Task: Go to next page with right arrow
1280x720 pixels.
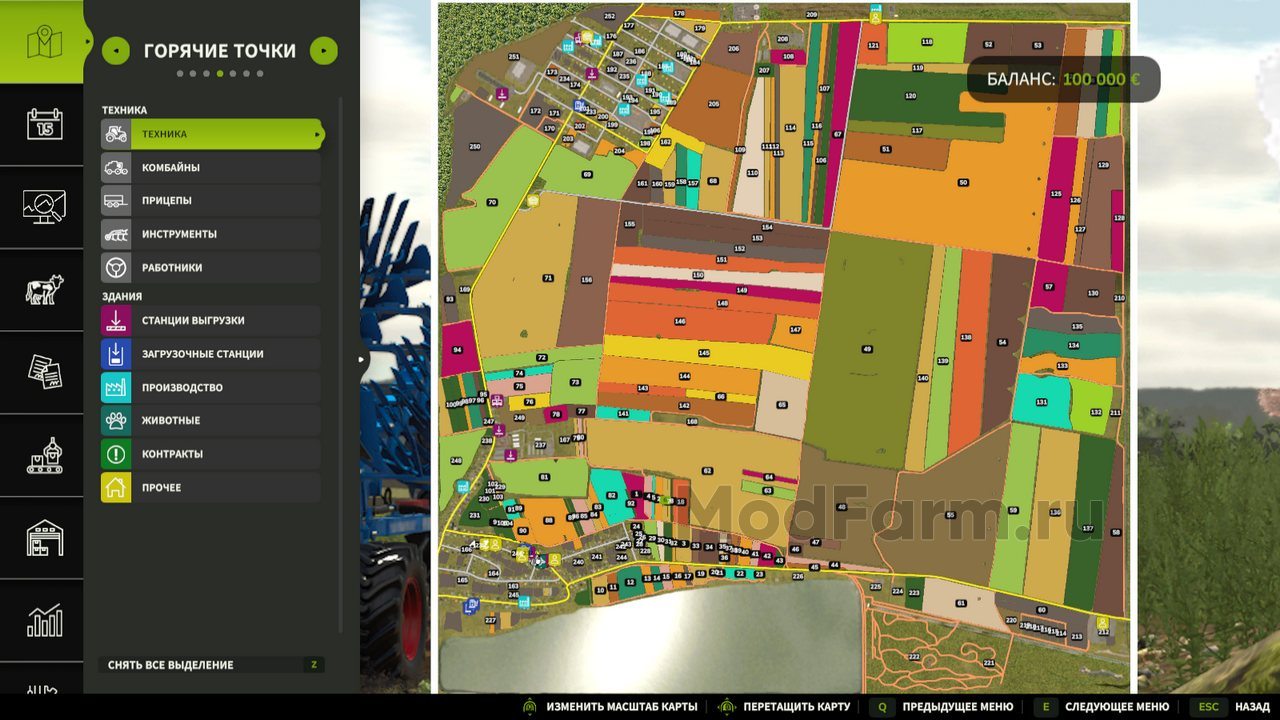Action: pyautogui.click(x=324, y=51)
